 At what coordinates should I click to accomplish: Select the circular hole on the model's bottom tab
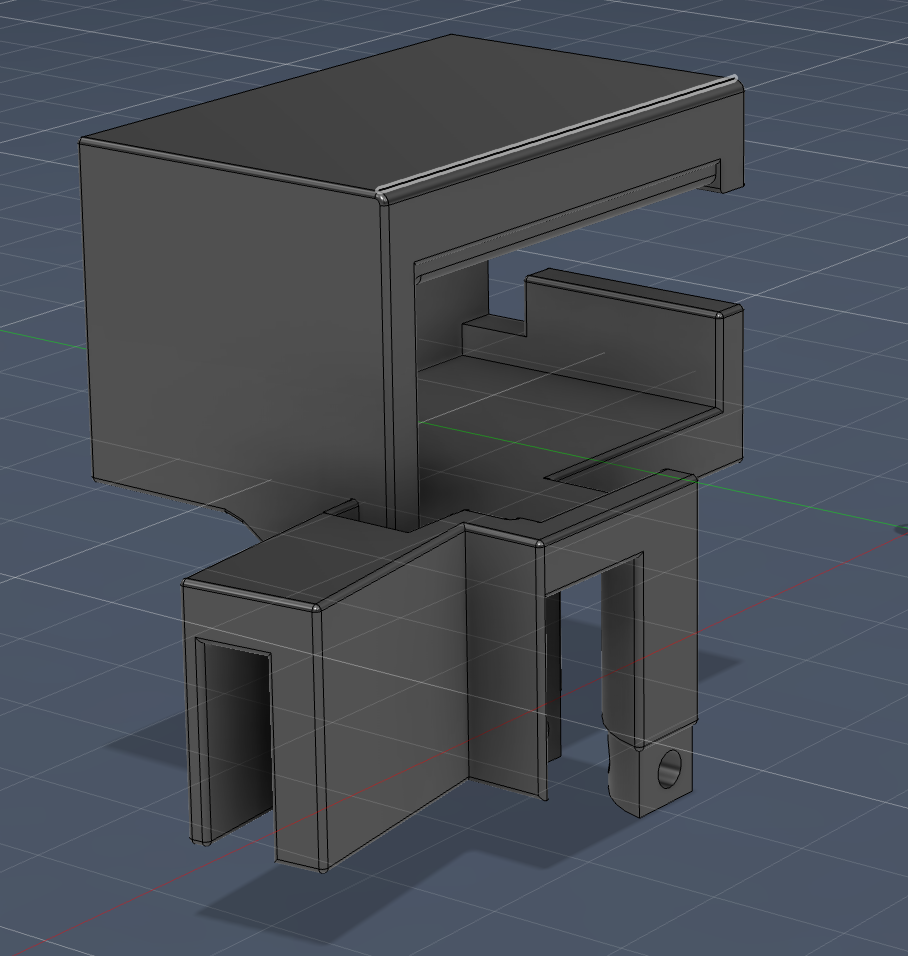(670, 768)
